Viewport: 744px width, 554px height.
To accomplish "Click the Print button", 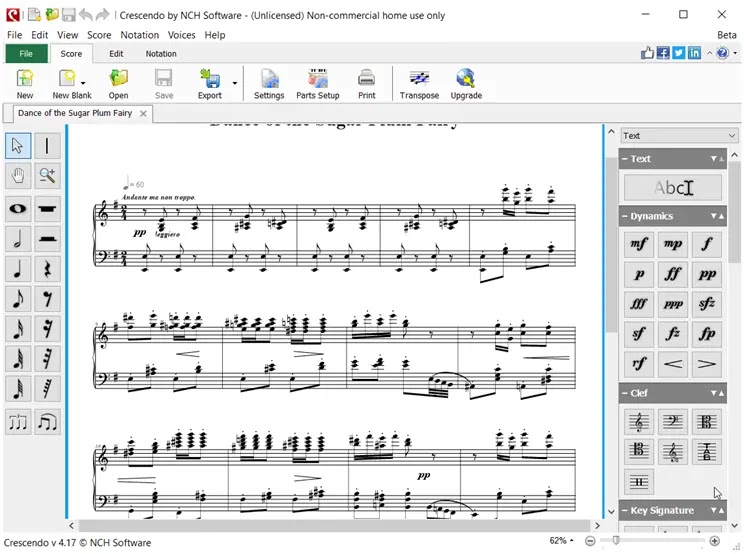I will click(366, 84).
